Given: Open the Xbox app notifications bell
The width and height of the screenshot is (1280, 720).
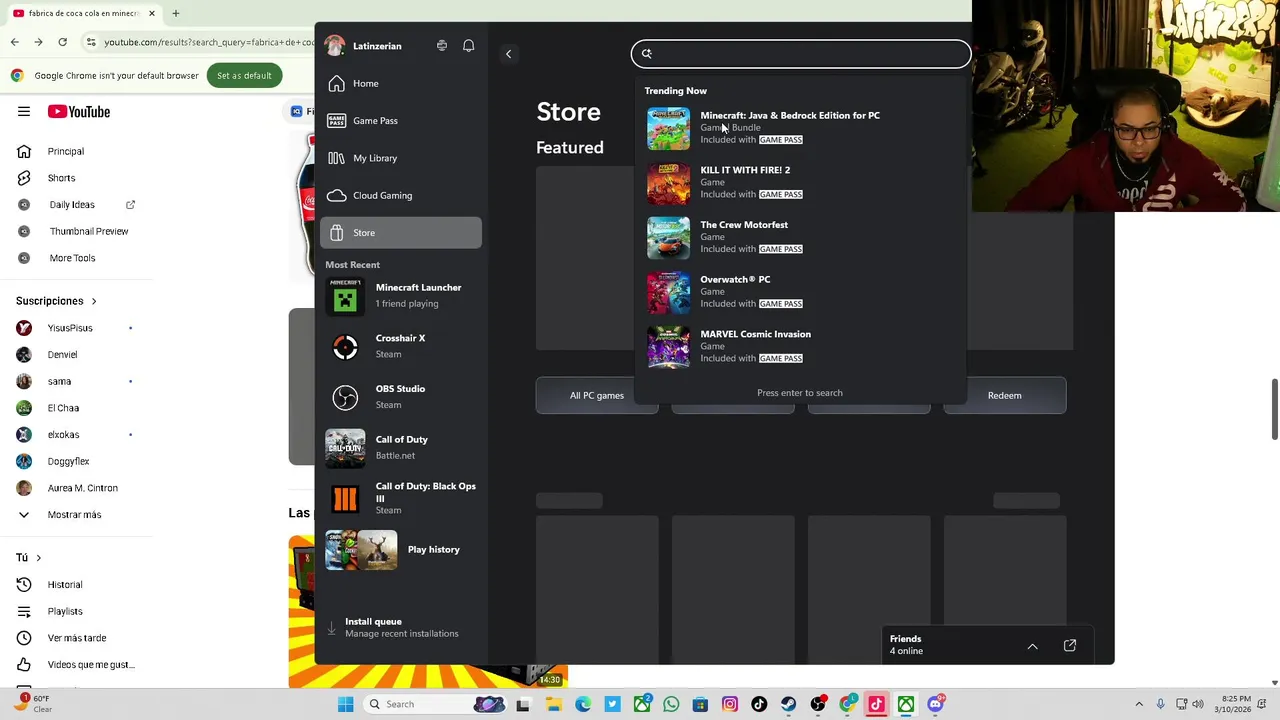Looking at the screenshot, I should point(468,46).
